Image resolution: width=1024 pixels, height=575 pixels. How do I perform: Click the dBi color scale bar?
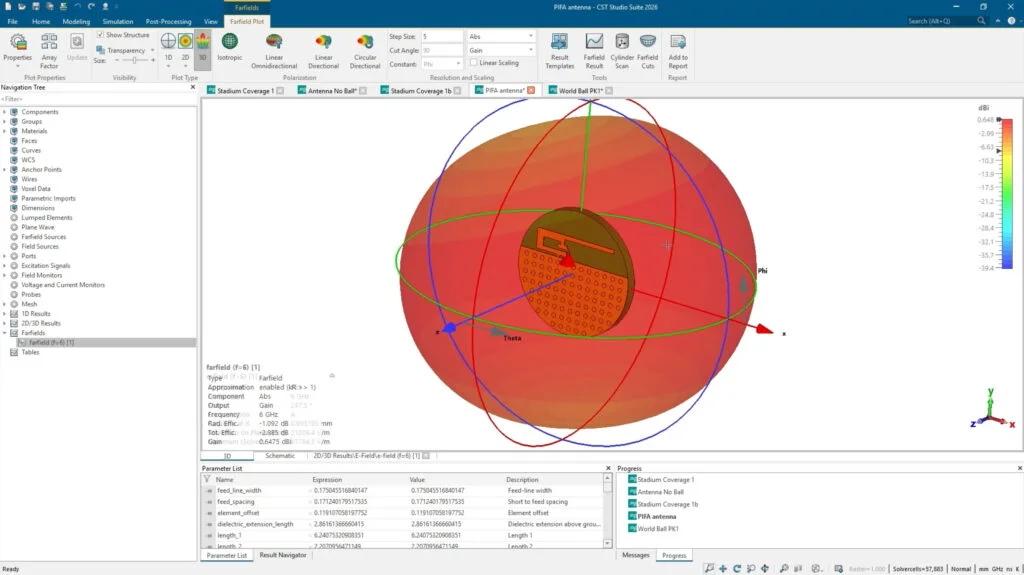coord(1007,193)
